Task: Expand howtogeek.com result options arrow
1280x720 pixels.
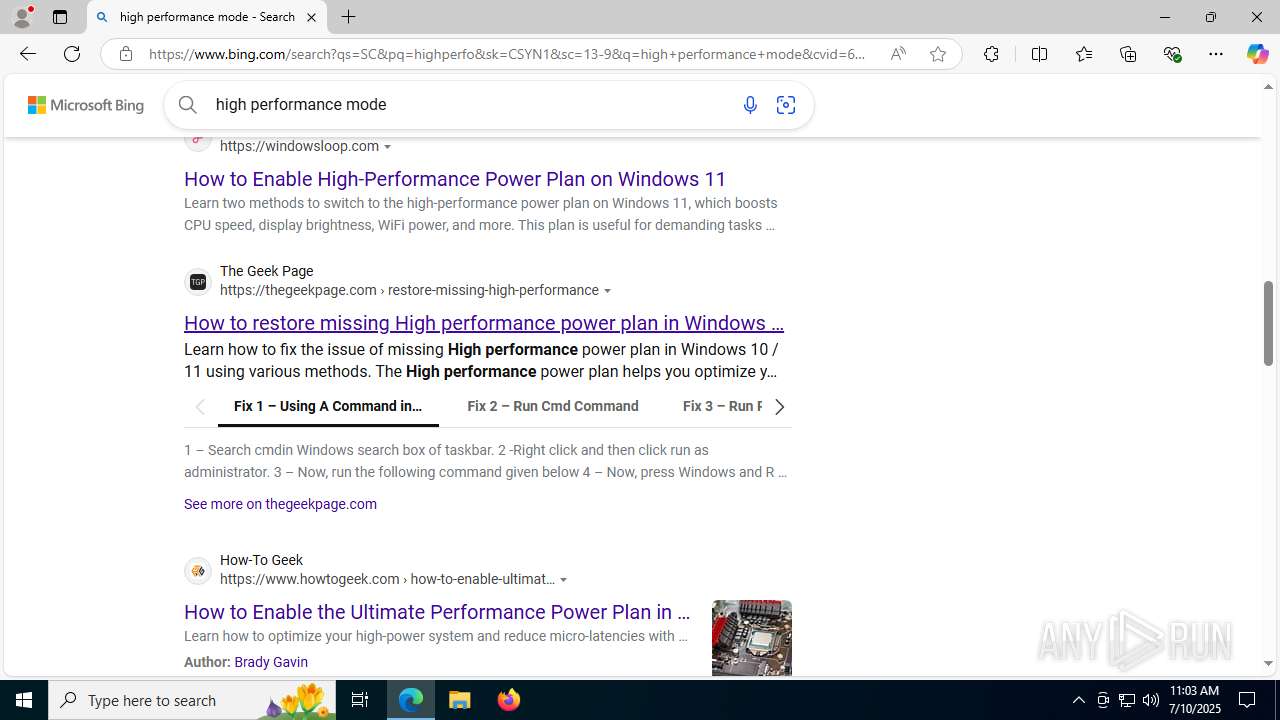Action: [x=564, y=580]
